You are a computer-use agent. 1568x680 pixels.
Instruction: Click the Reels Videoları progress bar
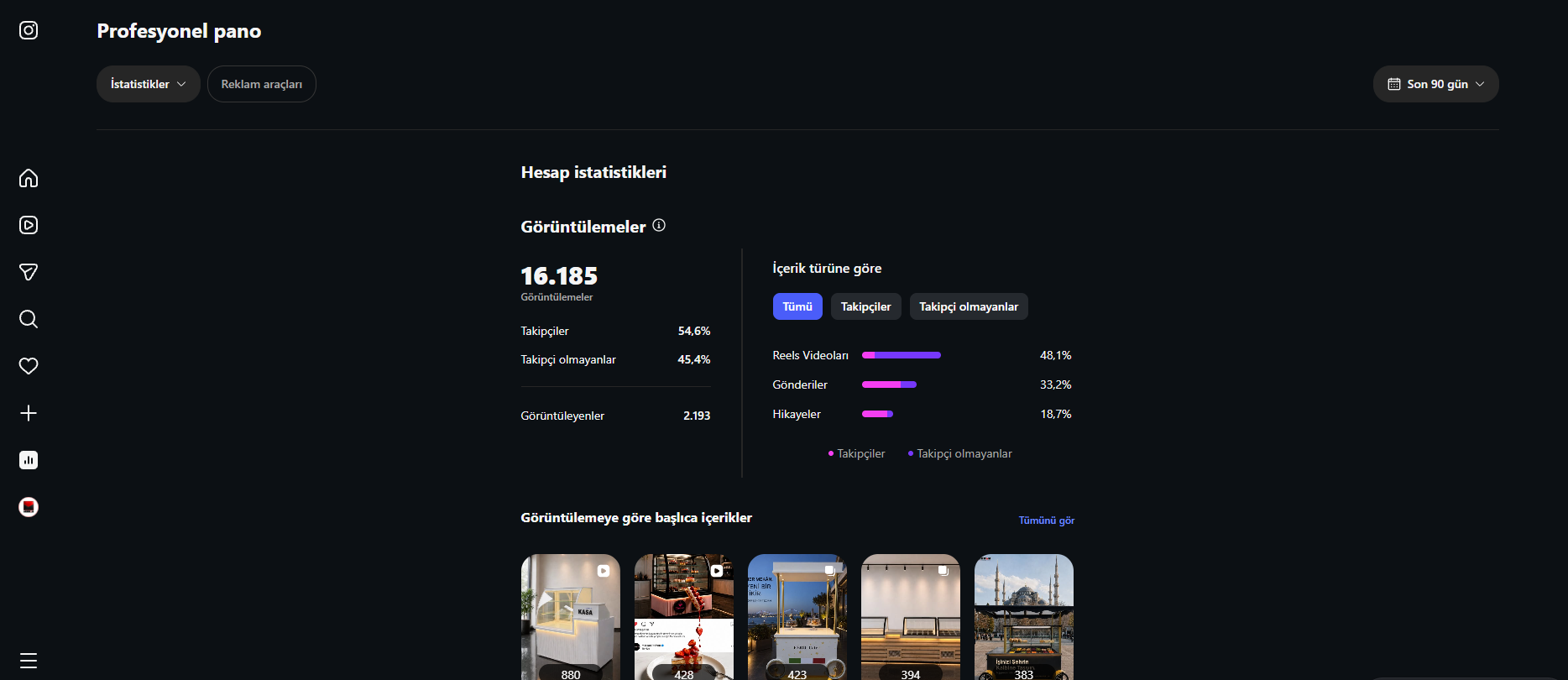(x=902, y=355)
